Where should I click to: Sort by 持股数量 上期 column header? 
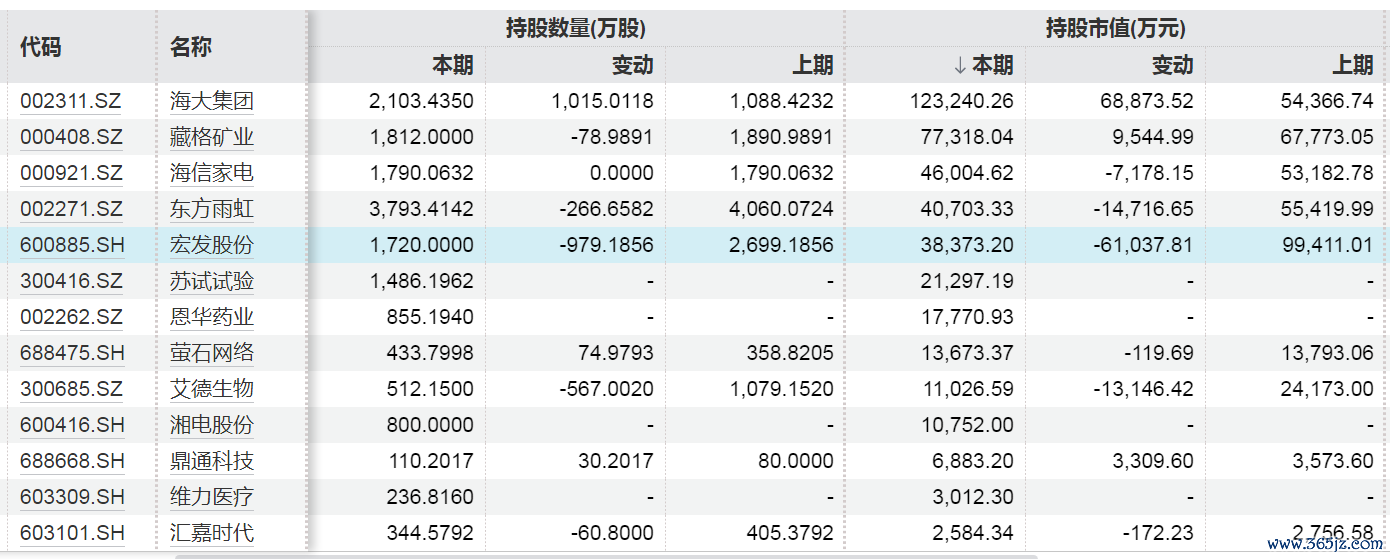point(813,65)
